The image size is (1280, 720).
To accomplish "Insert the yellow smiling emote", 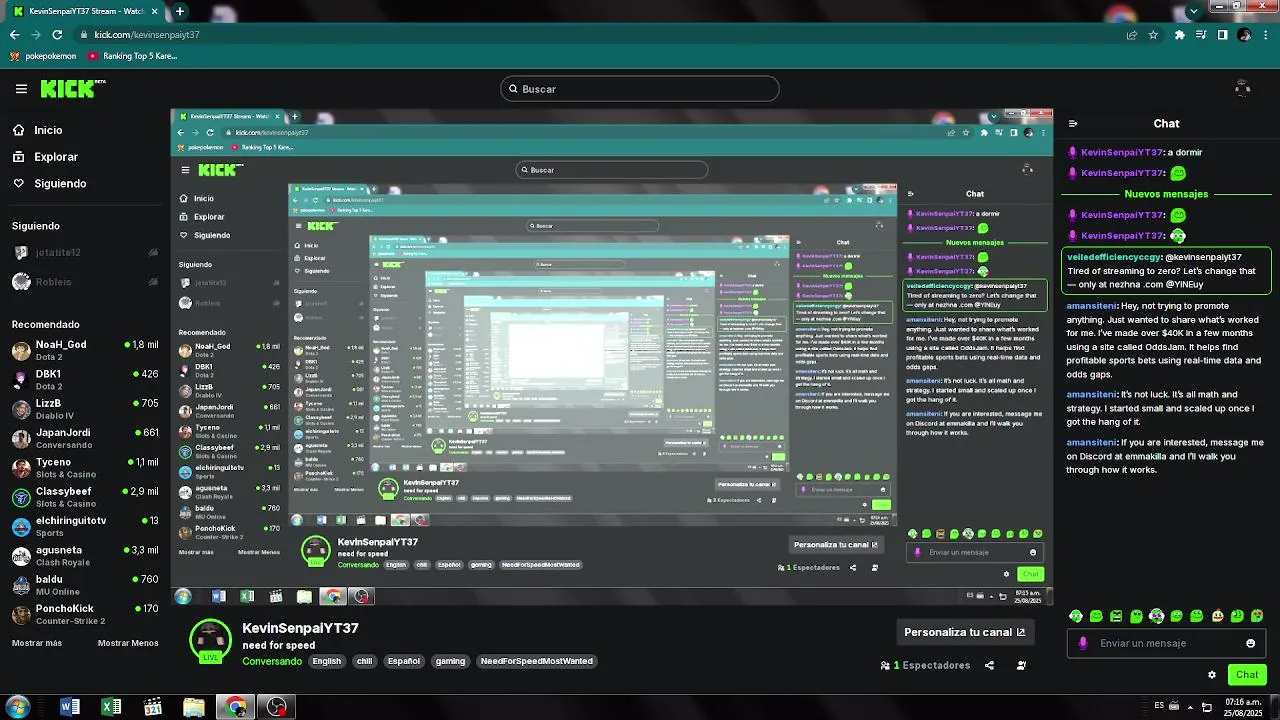I will 1217,616.
